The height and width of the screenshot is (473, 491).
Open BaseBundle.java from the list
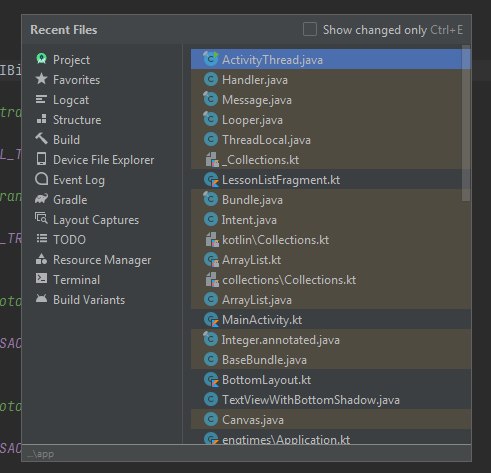click(x=330, y=359)
